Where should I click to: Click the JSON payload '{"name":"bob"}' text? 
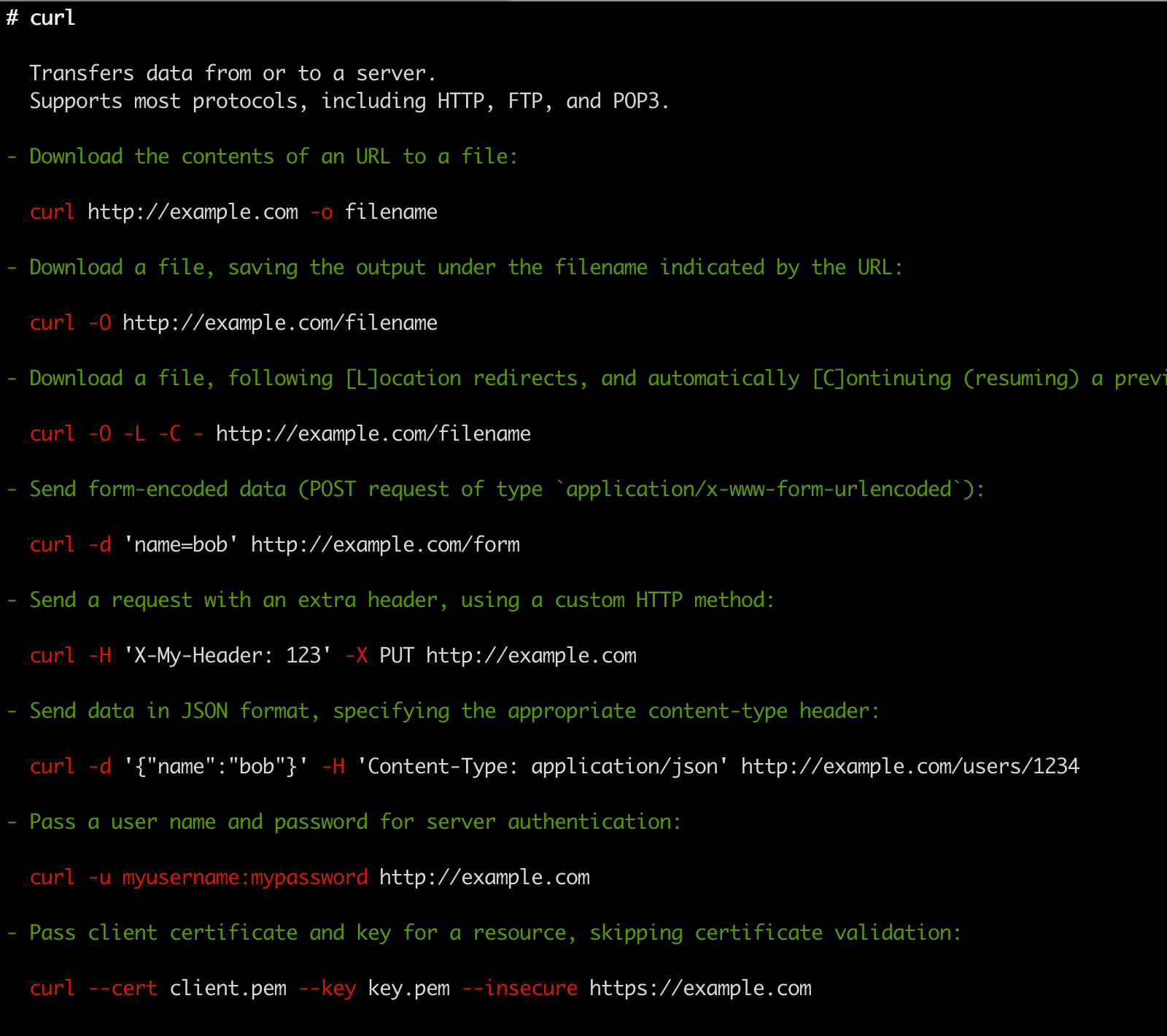pos(214,766)
